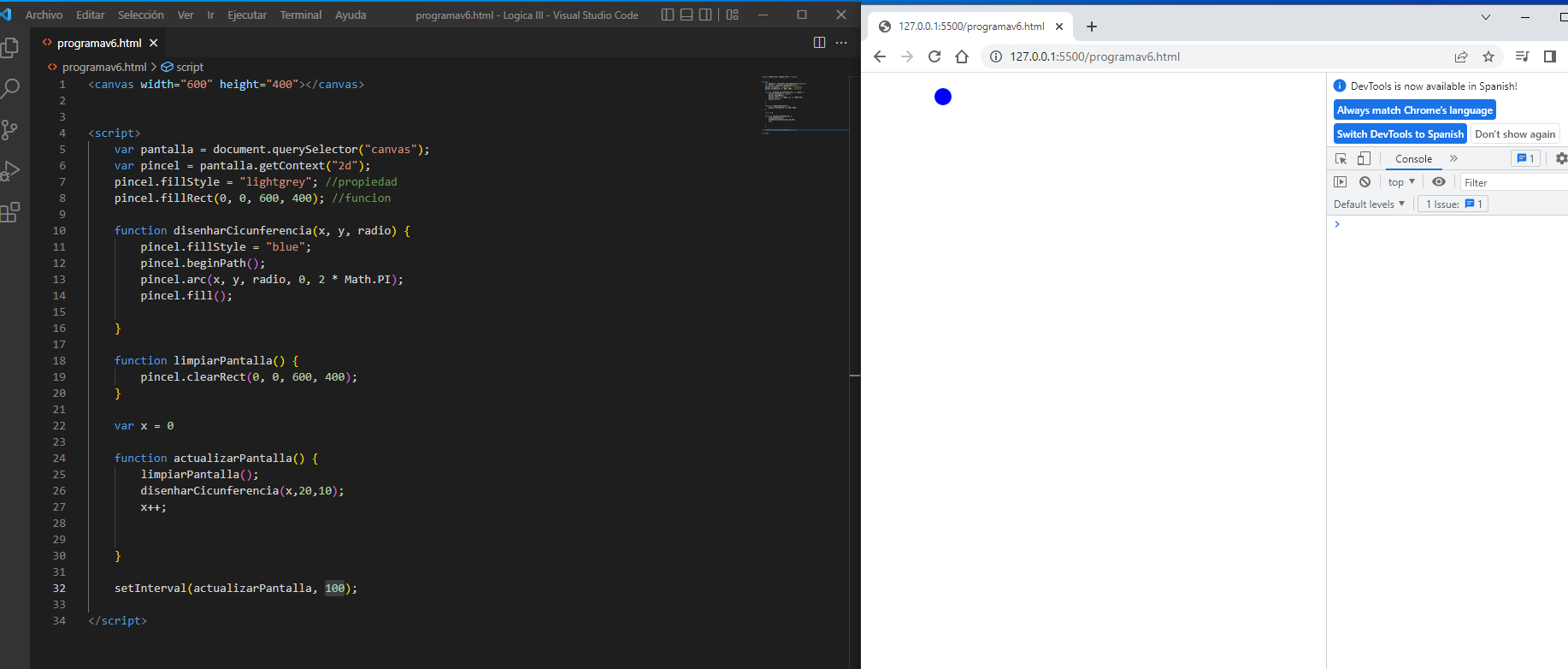Image resolution: width=1568 pixels, height=669 pixels.
Task: Toggle the bottom panel layout icon
Action: point(687,15)
